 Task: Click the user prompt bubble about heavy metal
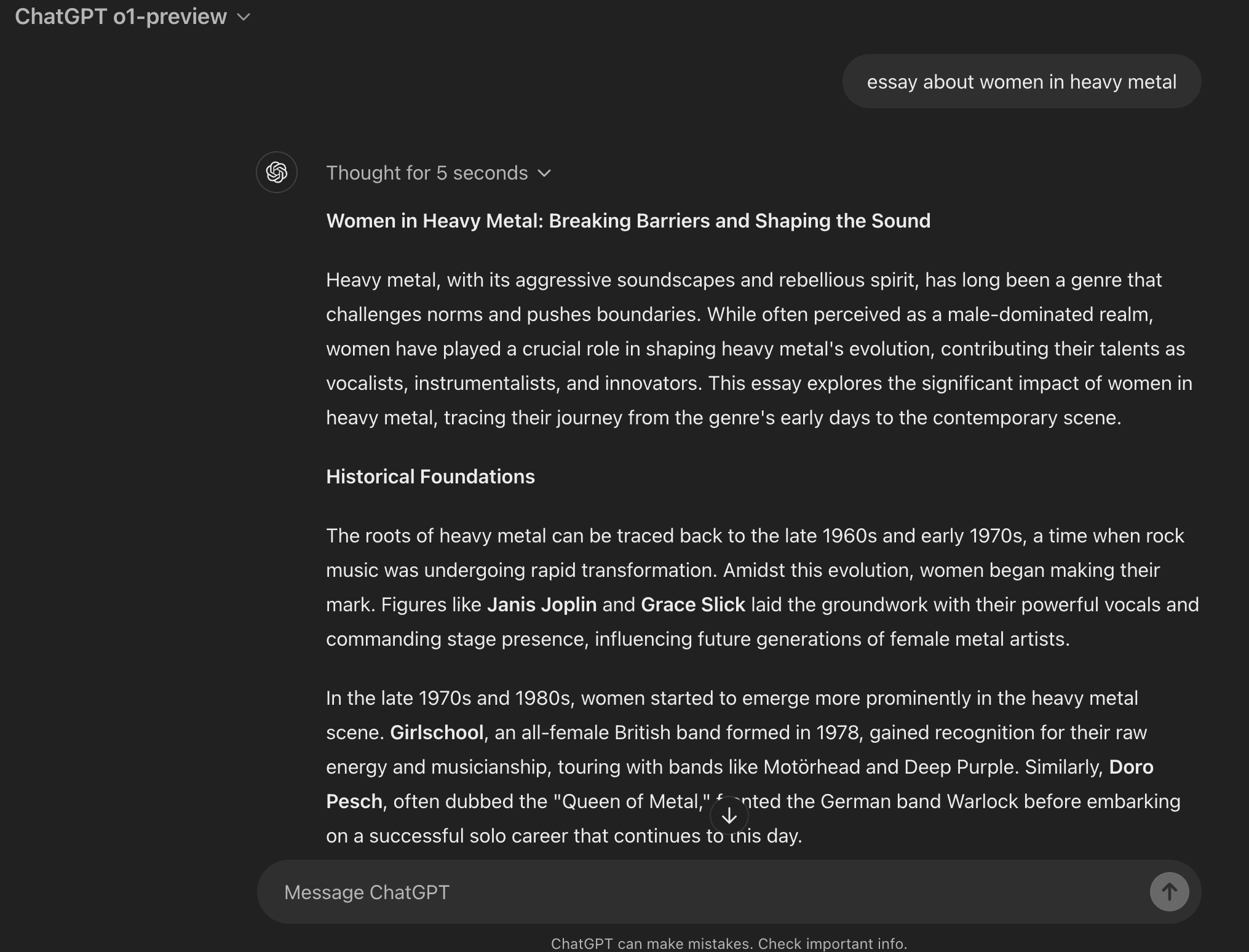click(x=1021, y=82)
